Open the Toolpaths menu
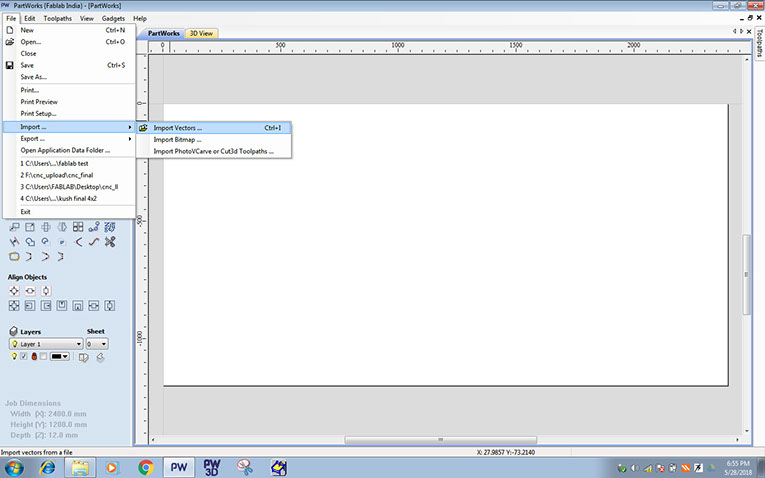The height and width of the screenshot is (478, 765). [x=58, y=18]
